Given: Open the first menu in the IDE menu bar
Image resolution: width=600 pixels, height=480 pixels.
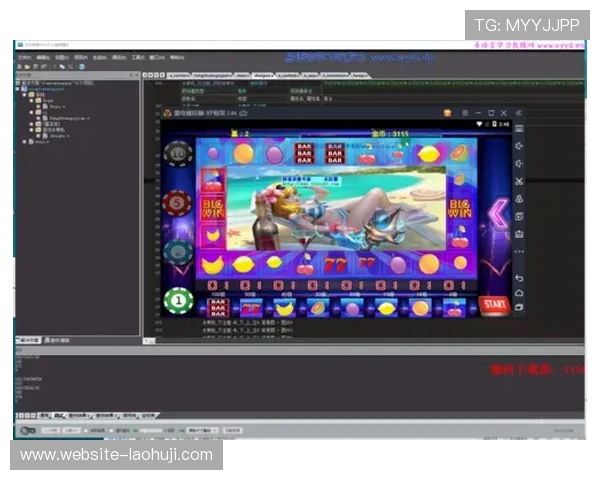Looking at the screenshot, I should [24, 57].
